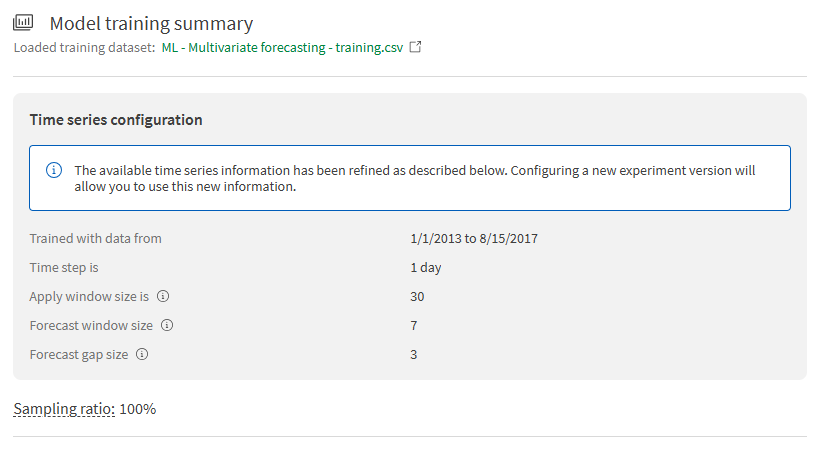Click the info icon next to Forecast window size
This screenshot has height=450, width=822.
(167, 325)
